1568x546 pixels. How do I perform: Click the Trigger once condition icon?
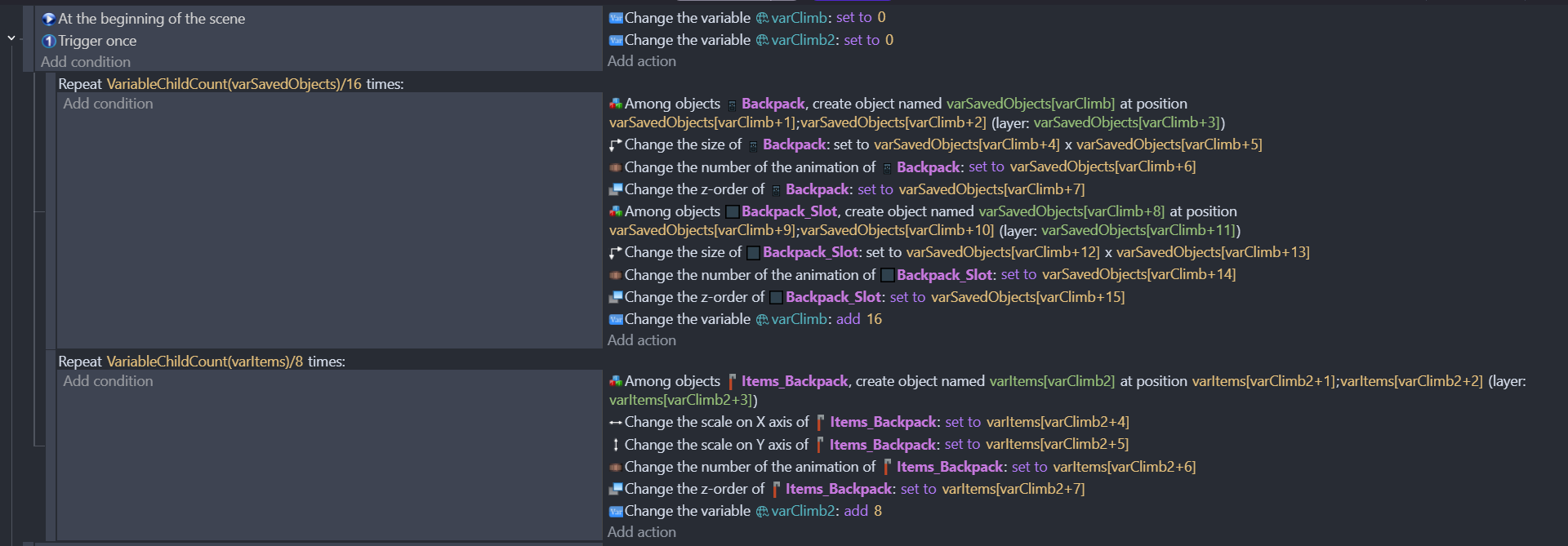coord(48,41)
